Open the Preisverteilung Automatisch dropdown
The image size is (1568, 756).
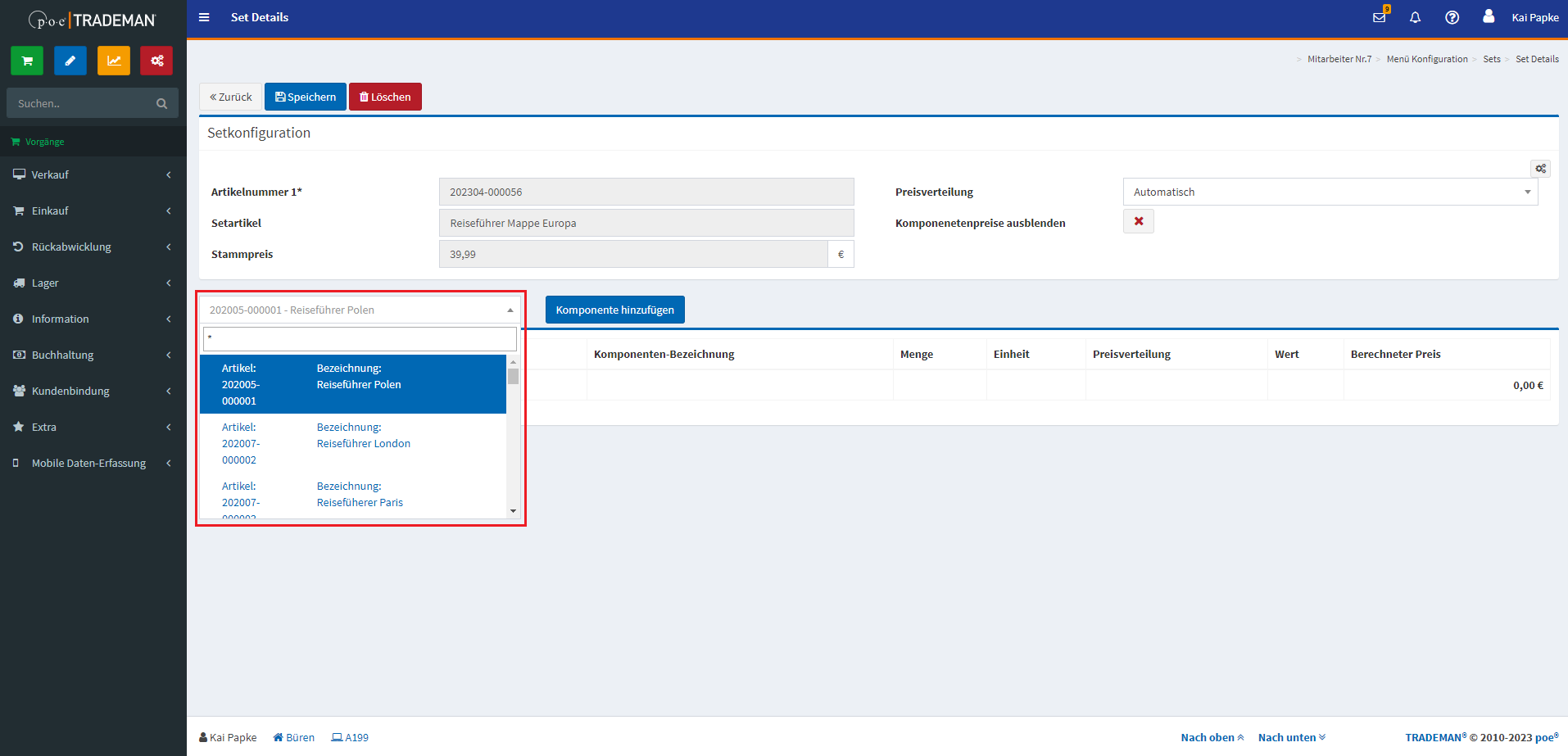click(x=1330, y=192)
